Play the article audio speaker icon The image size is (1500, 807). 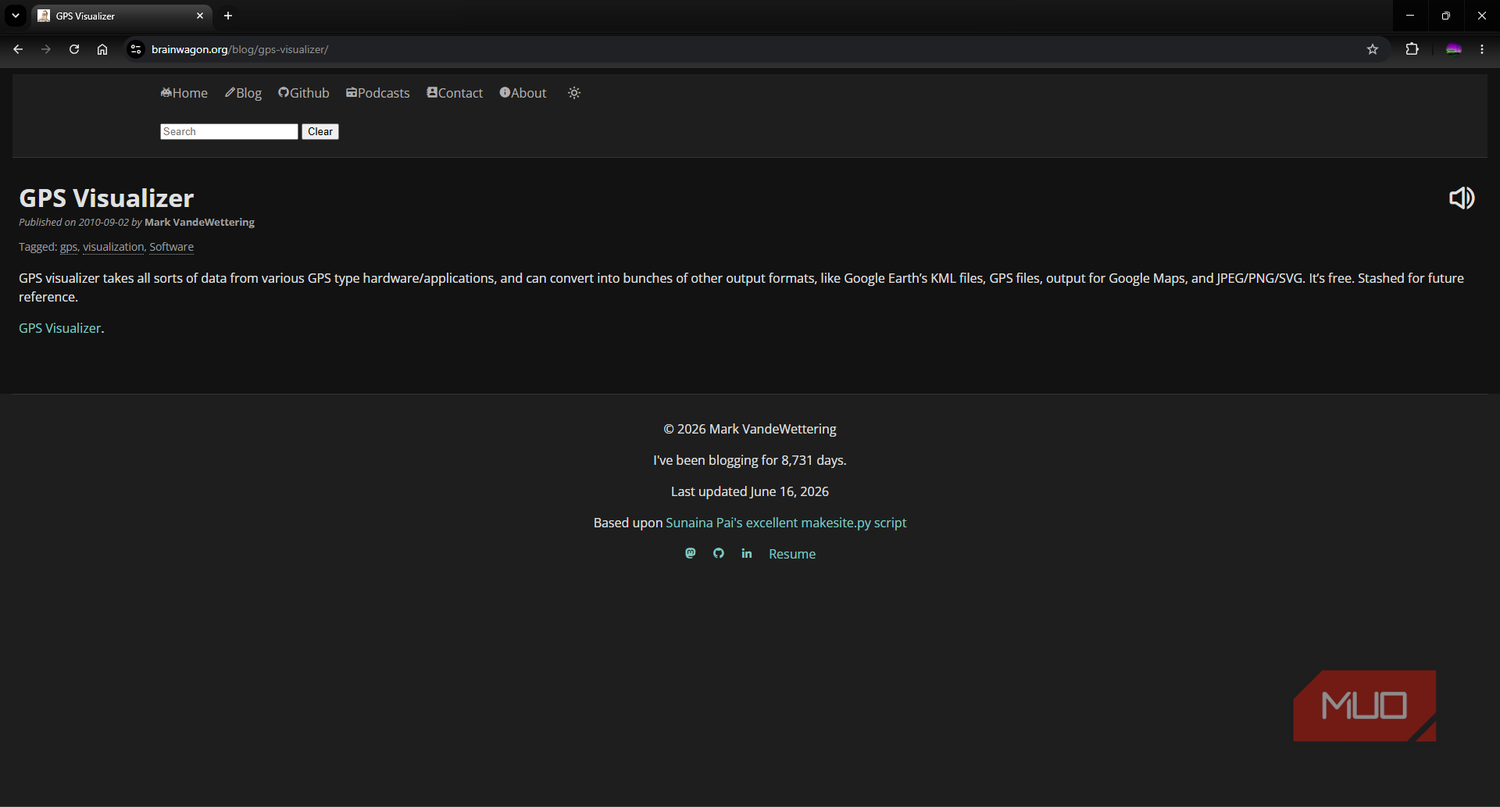(1462, 198)
